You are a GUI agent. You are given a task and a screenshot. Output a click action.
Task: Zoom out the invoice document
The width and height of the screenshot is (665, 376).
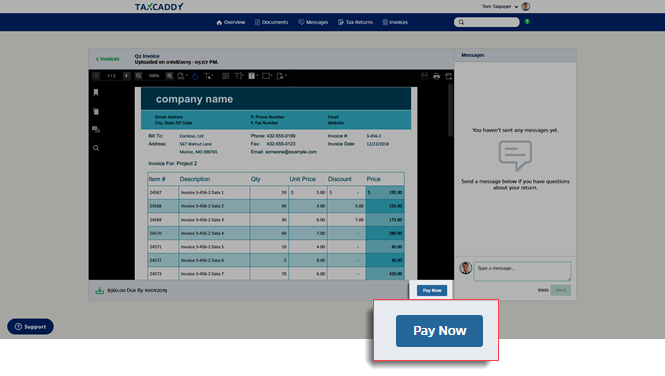click(139, 76)
